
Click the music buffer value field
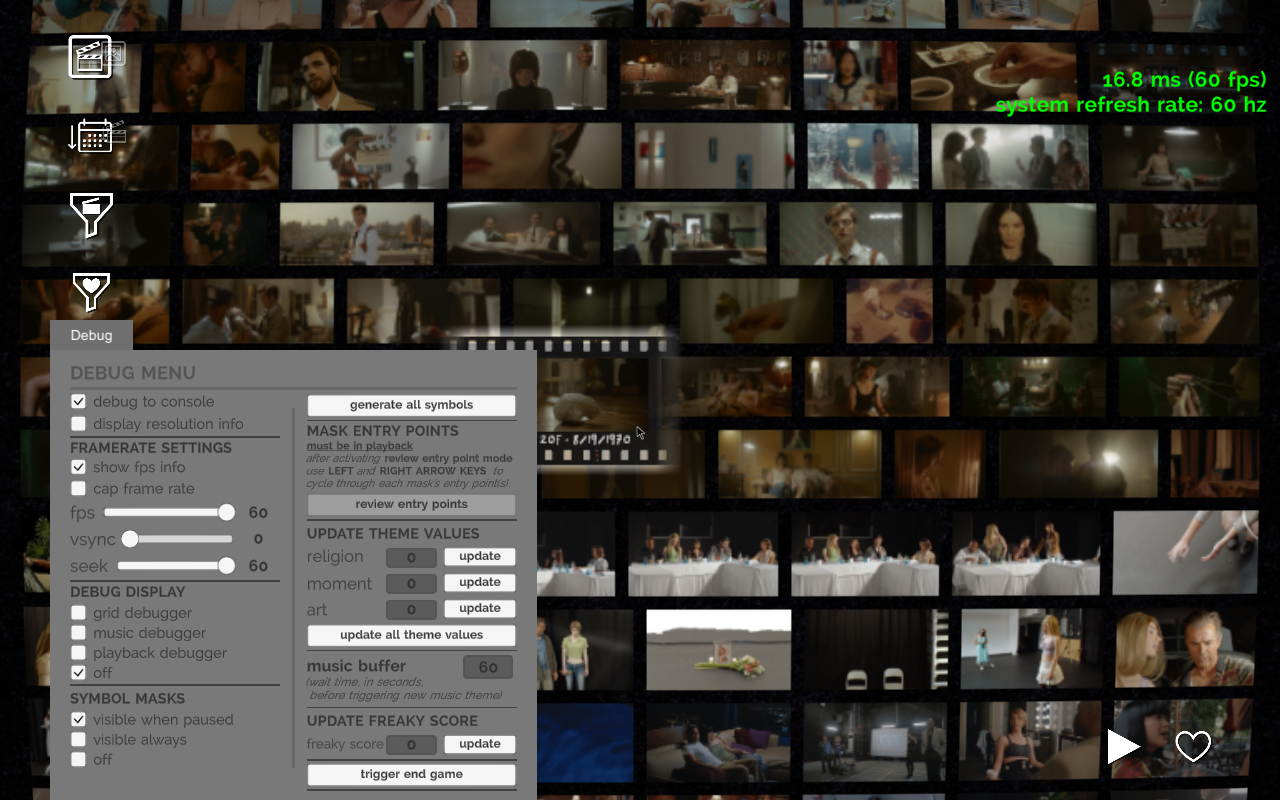point(488,667)
